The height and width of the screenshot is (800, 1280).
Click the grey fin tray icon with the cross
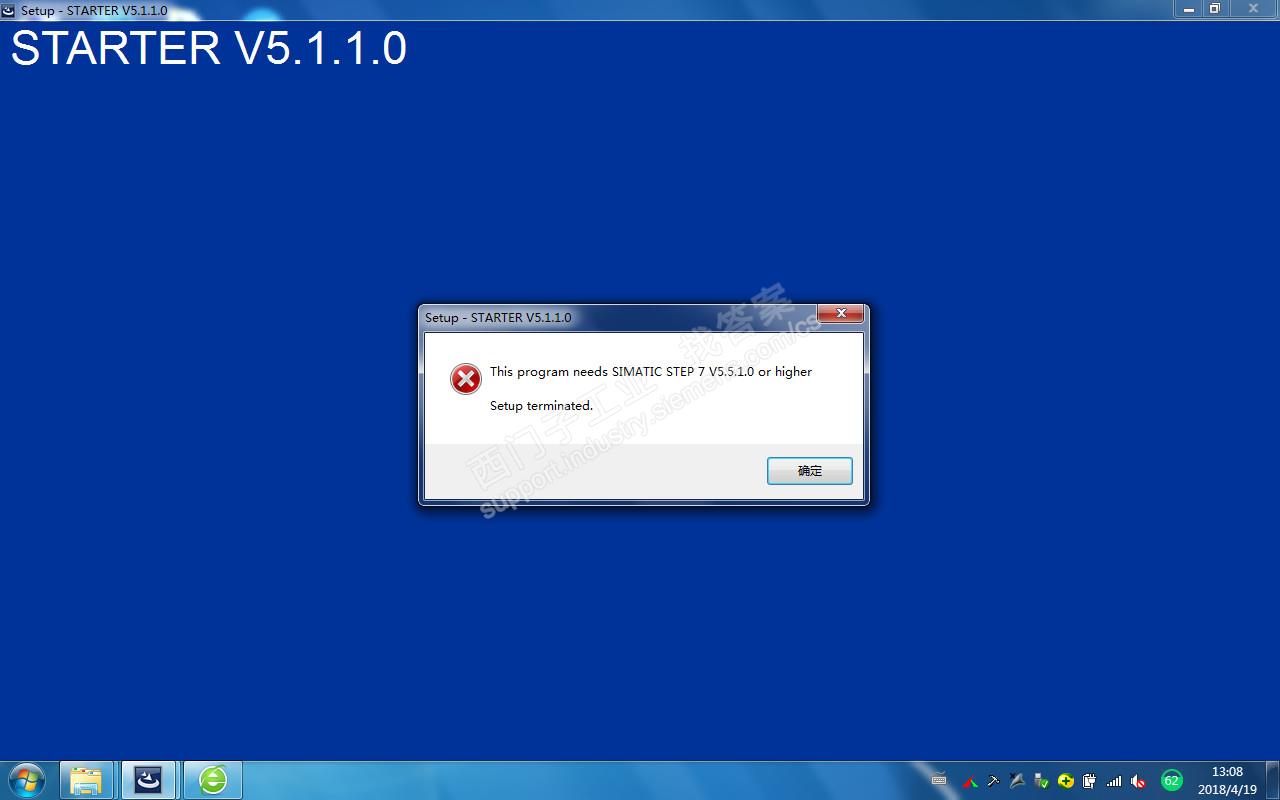click(x=1017, y=781)
